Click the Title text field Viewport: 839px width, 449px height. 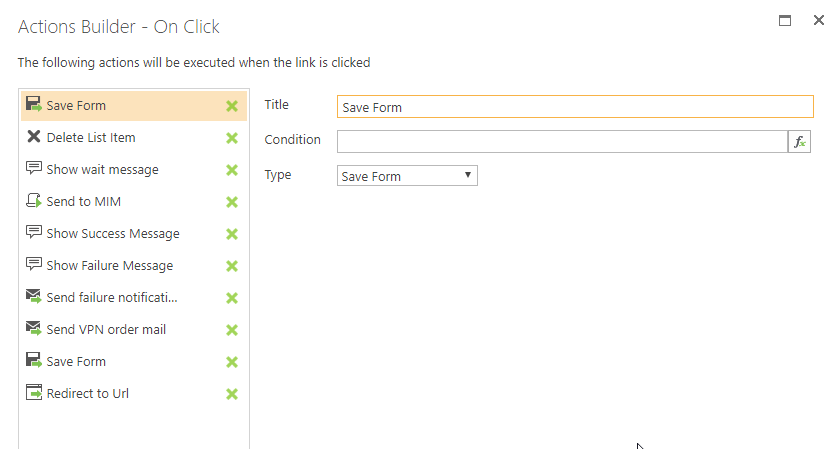tap(575, 107)
